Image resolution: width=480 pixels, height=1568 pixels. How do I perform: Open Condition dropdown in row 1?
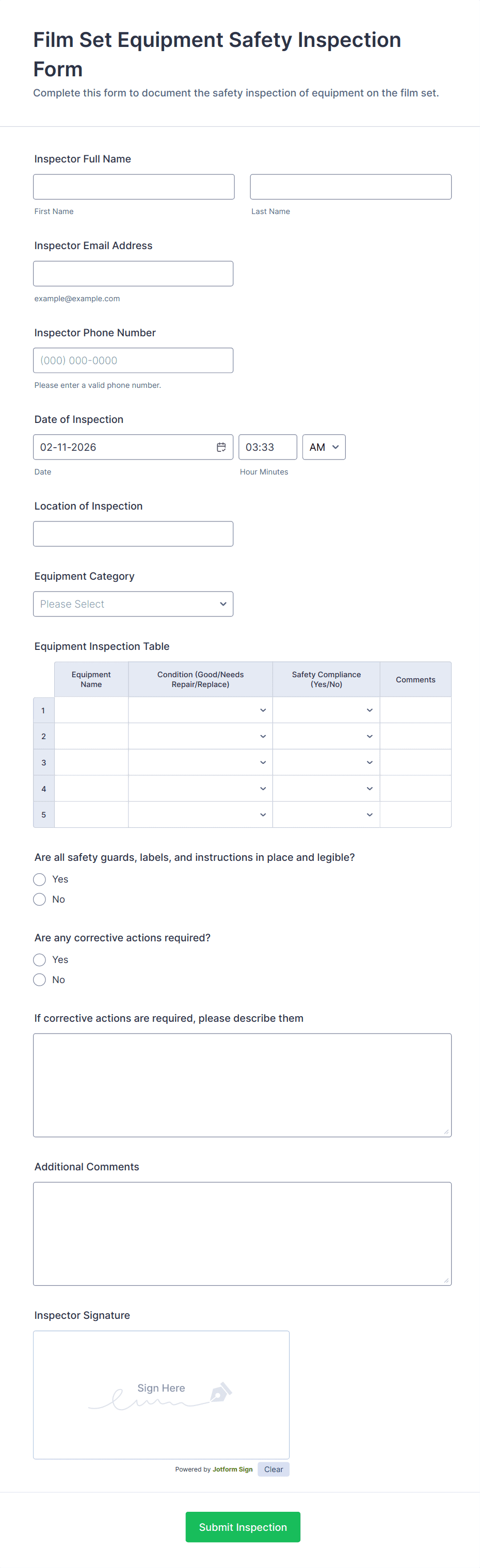pos(200,710)
